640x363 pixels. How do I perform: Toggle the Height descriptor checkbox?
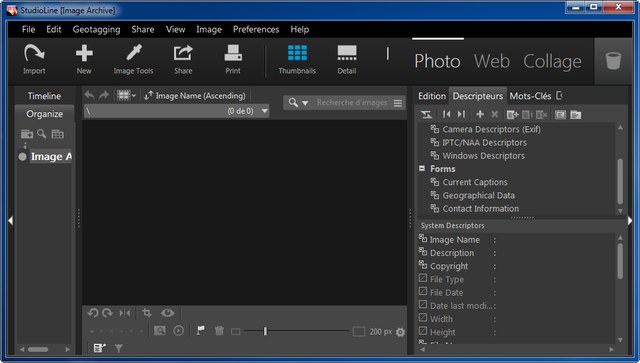coord(423,331)
